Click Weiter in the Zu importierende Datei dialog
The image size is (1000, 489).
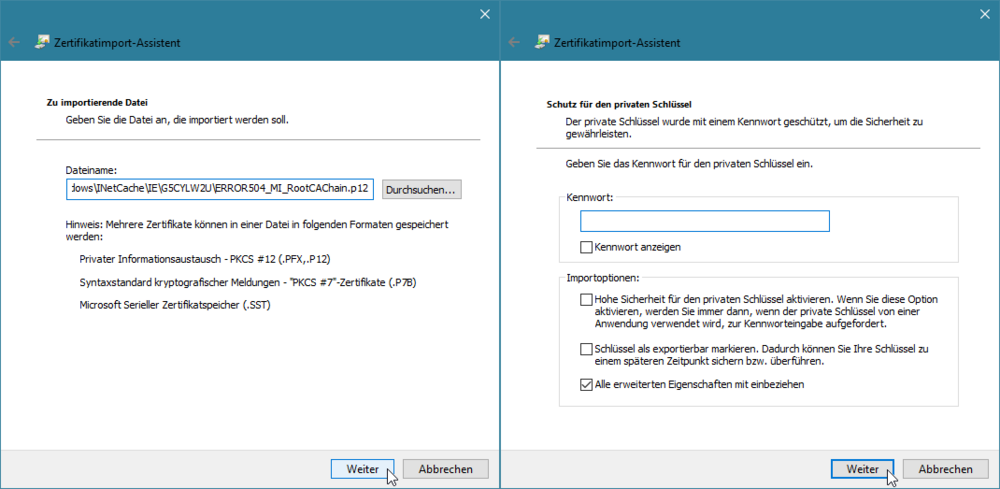coord(363,469)
